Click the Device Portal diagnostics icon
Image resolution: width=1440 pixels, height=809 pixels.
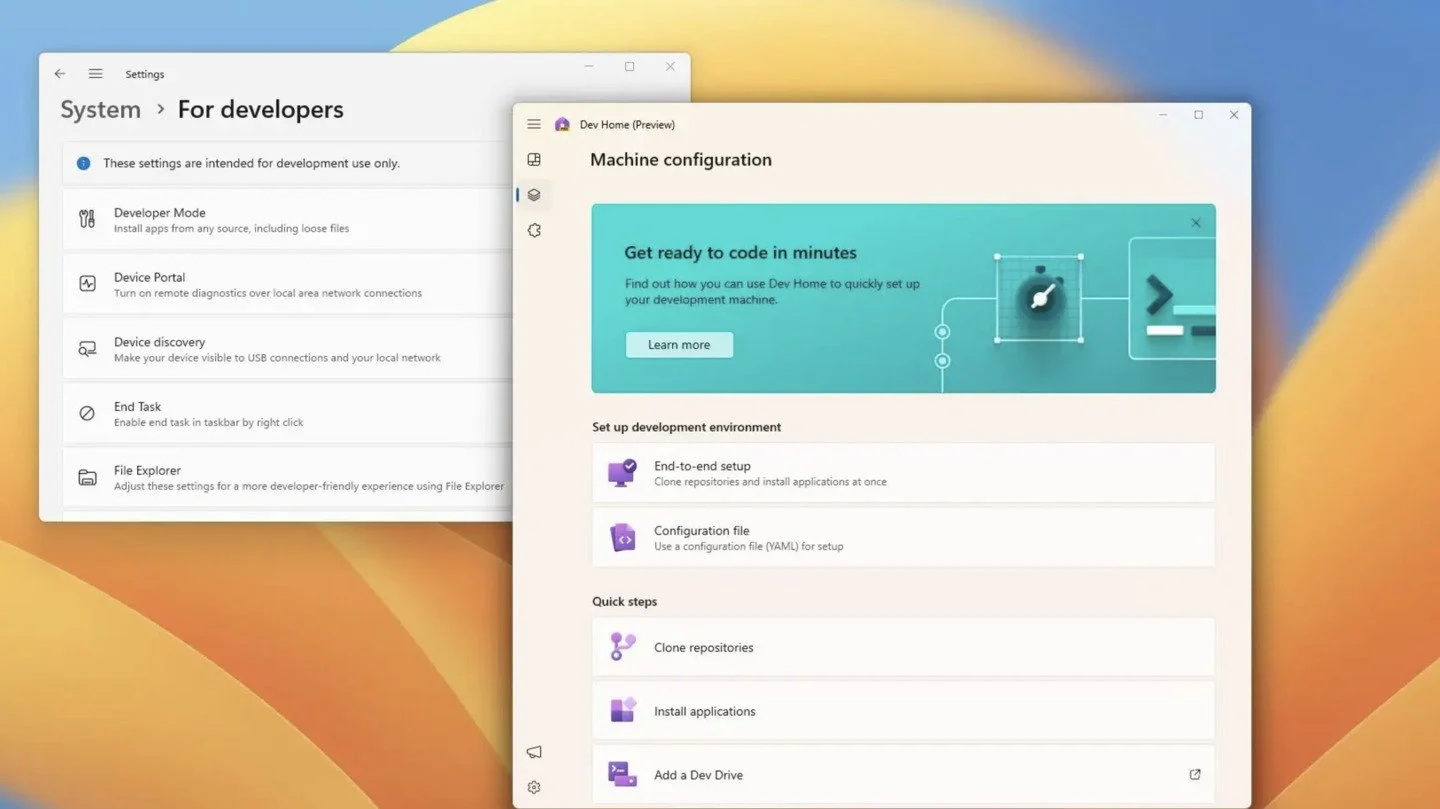click(x=87, y=284)
